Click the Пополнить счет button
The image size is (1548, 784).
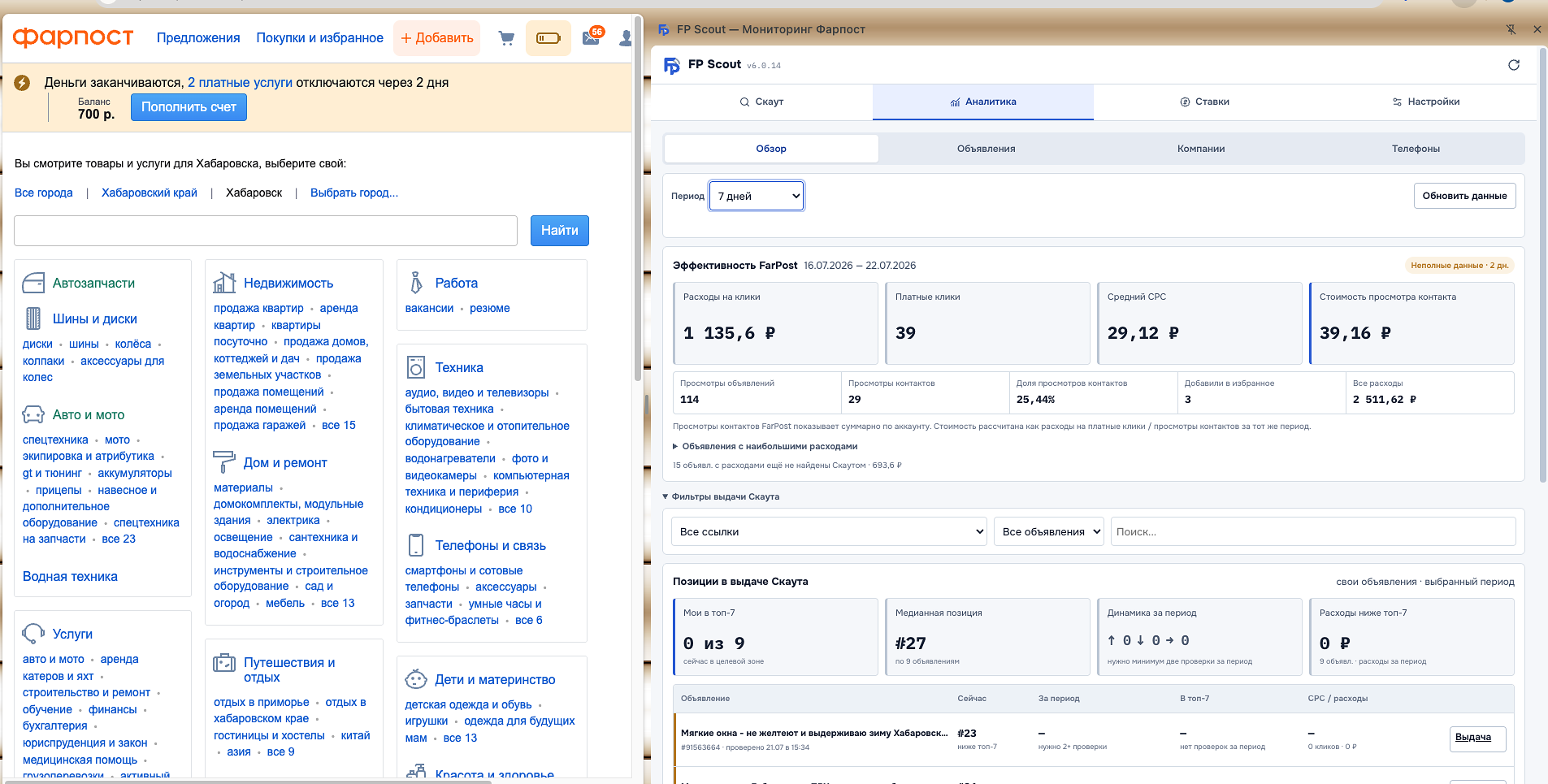point(189,107)
